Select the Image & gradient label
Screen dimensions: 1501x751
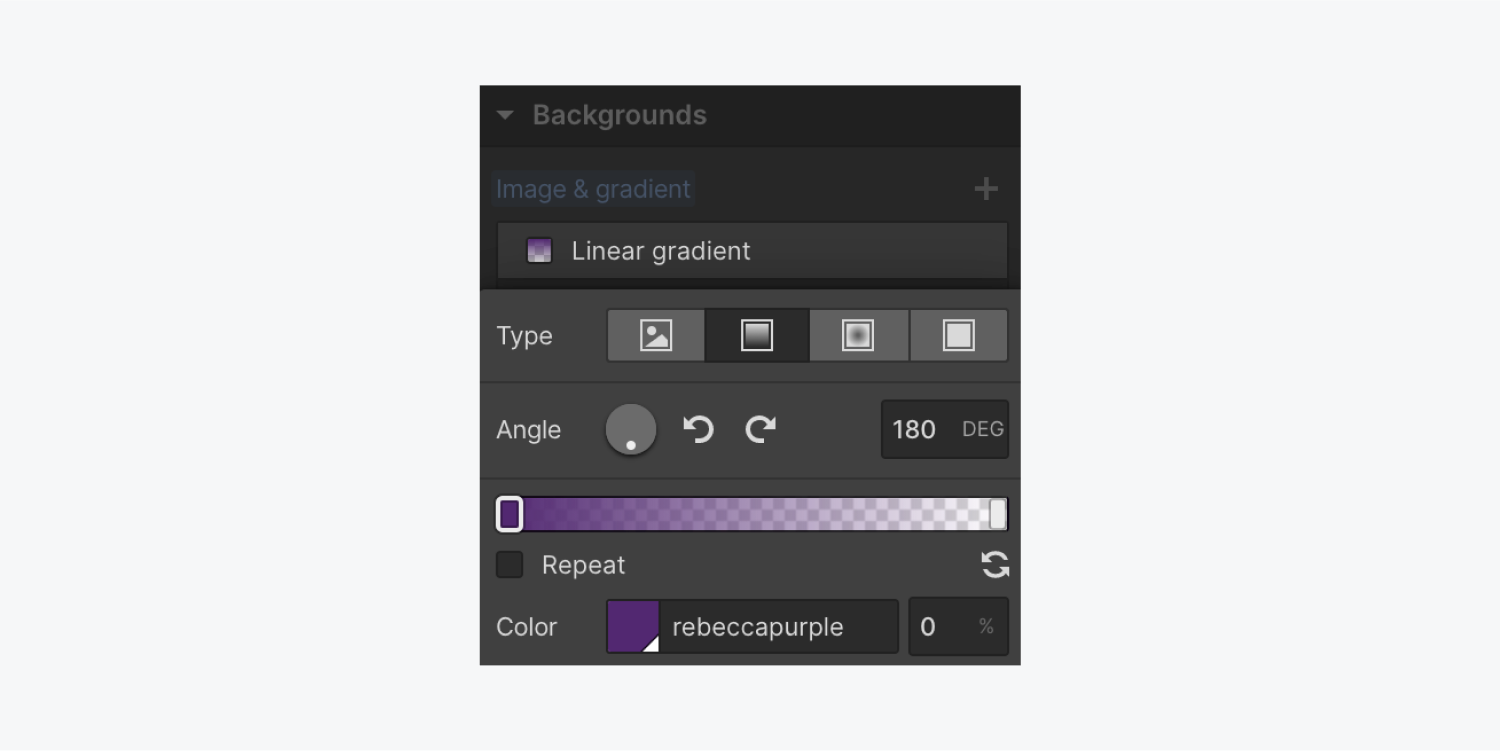click(592, 188)
